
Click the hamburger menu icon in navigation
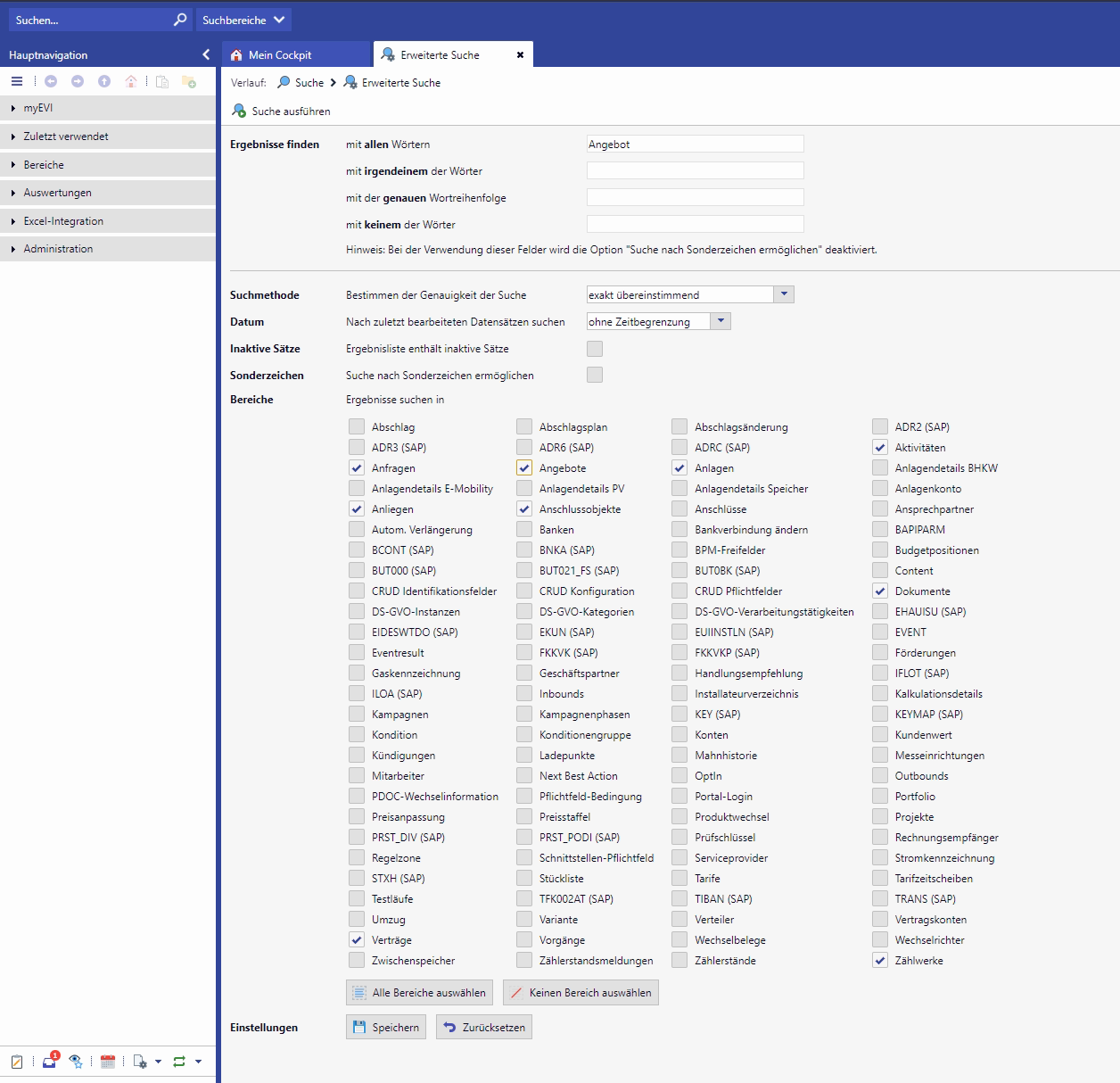click(x=17, y=81)
